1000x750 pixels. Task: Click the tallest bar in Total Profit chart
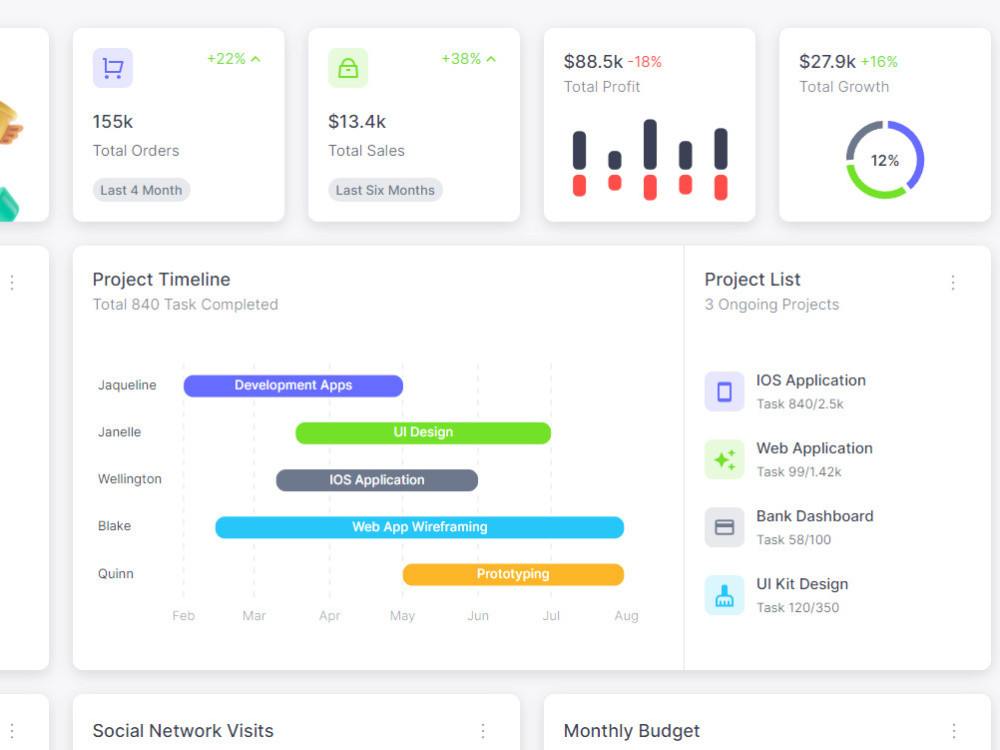650,145
